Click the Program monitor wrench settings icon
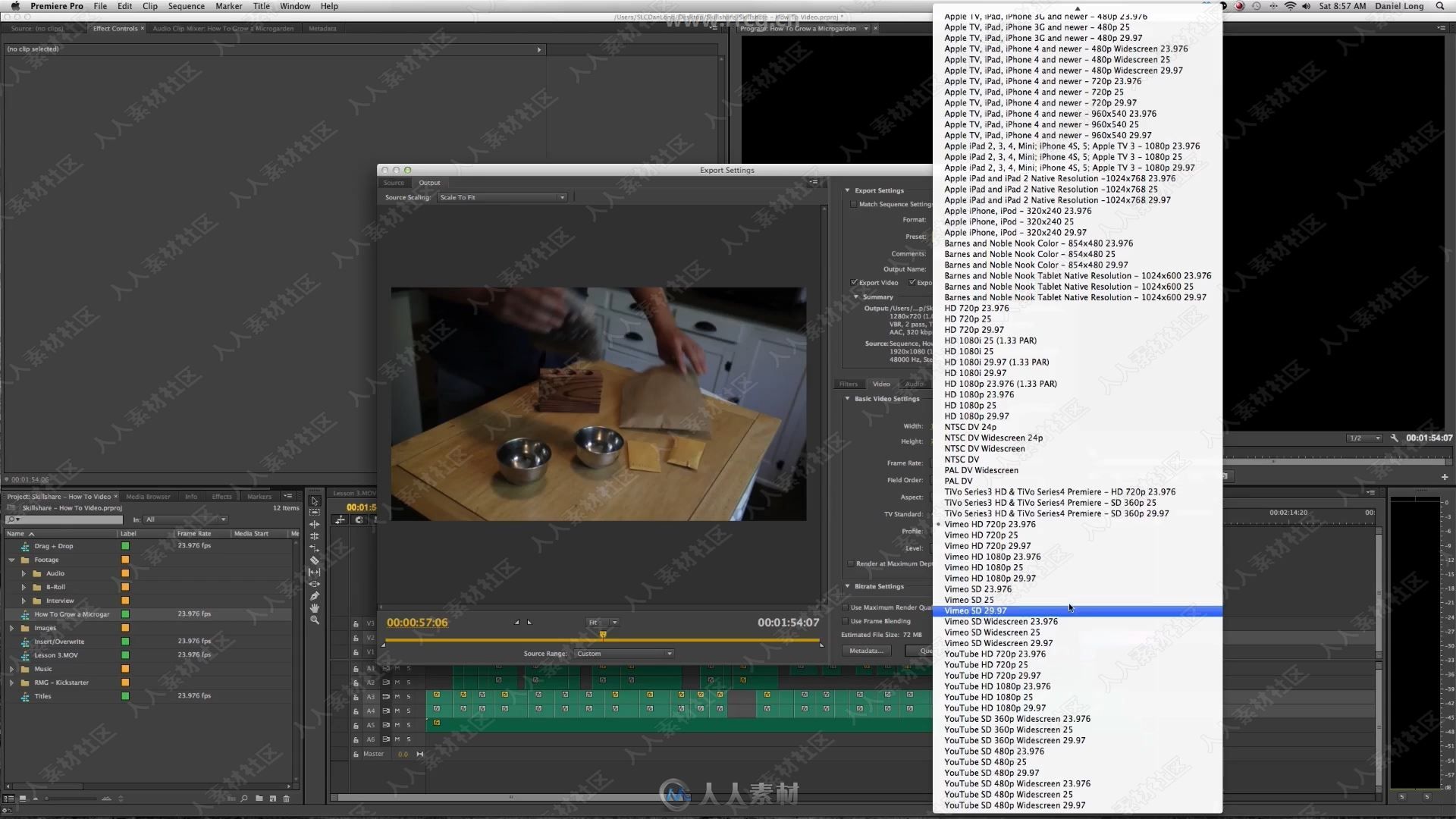 point(1394,438)
